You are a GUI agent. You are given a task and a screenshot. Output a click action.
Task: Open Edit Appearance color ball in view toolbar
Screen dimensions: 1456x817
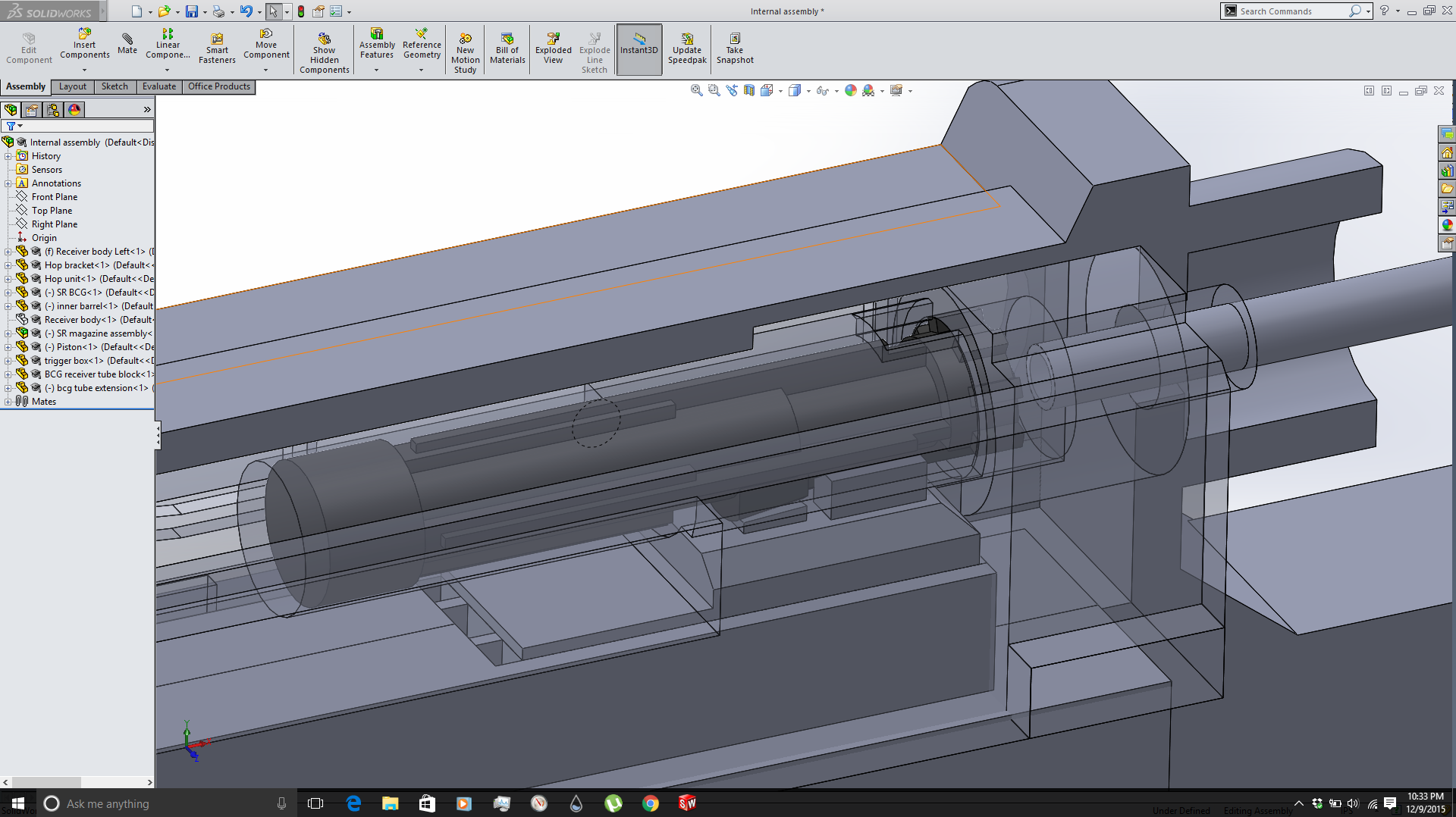pos(850,90)
